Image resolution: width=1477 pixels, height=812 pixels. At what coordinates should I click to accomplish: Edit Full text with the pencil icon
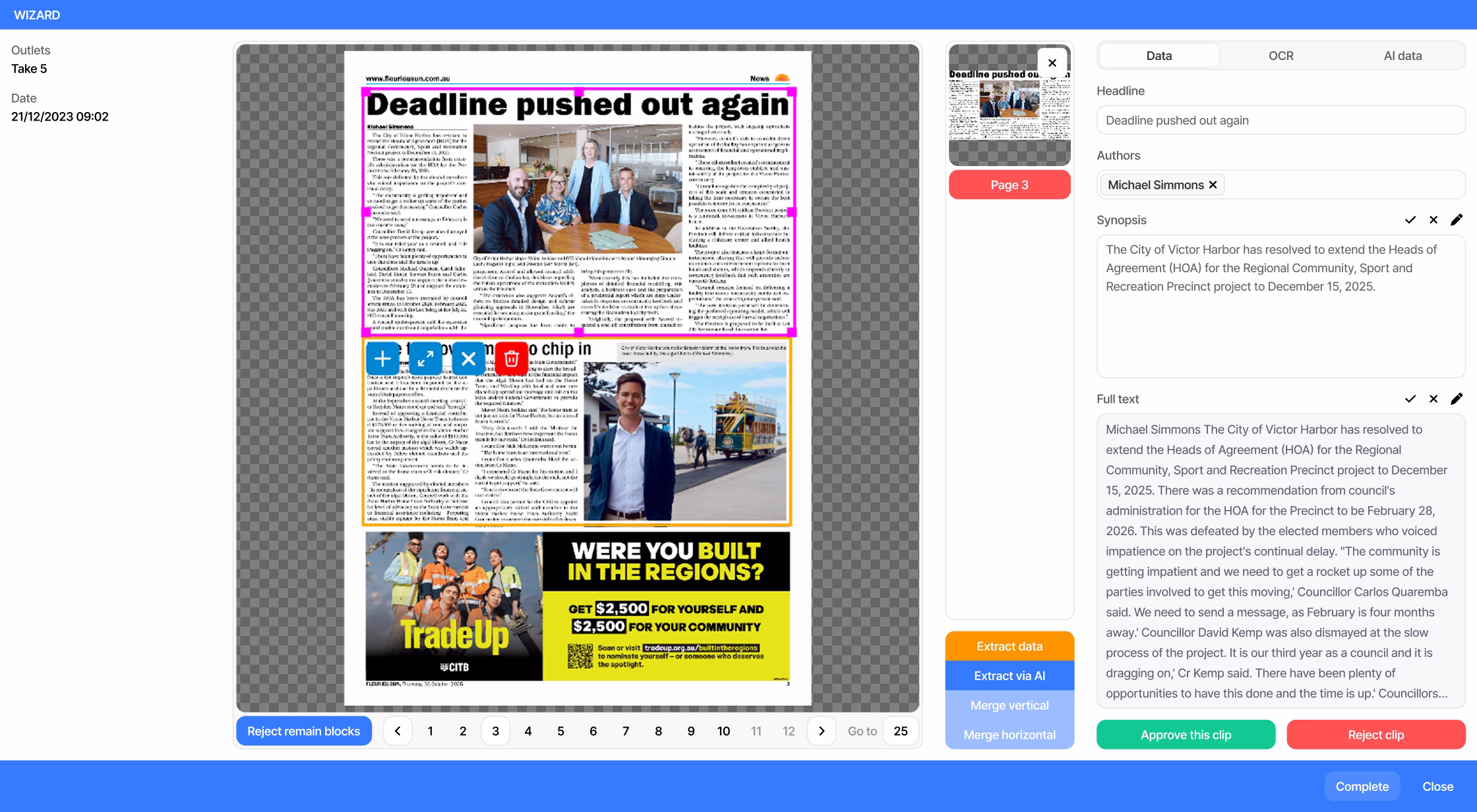(1457, 399)
